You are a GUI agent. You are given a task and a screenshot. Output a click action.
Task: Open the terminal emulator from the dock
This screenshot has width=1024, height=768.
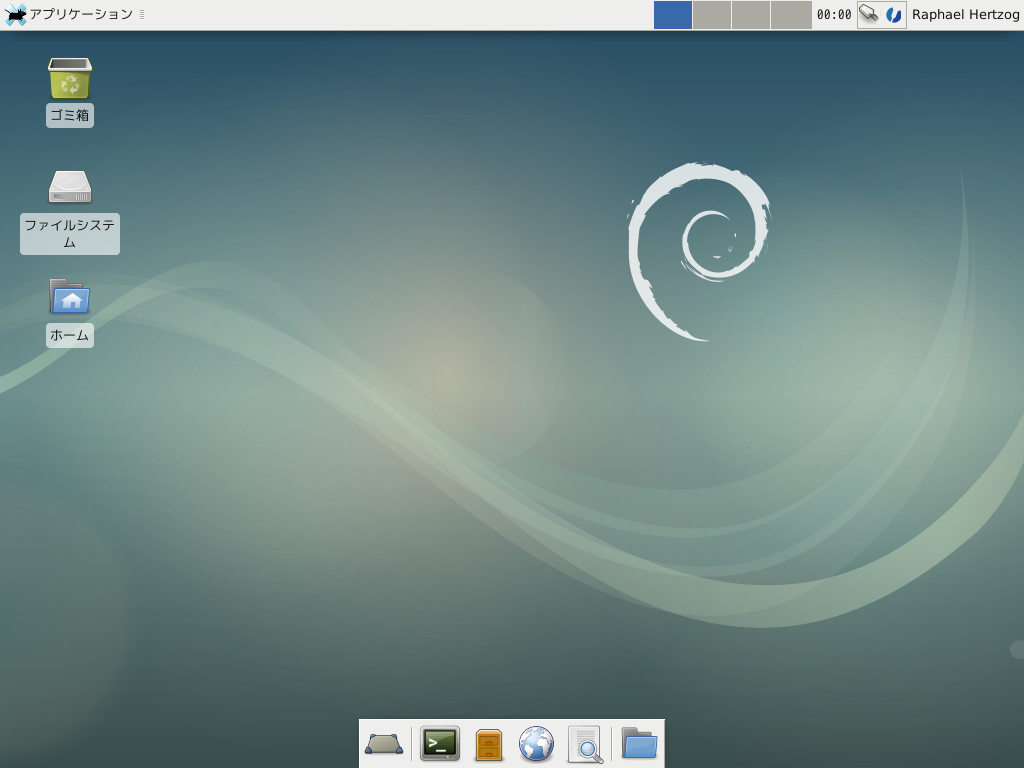click(439, 744)
